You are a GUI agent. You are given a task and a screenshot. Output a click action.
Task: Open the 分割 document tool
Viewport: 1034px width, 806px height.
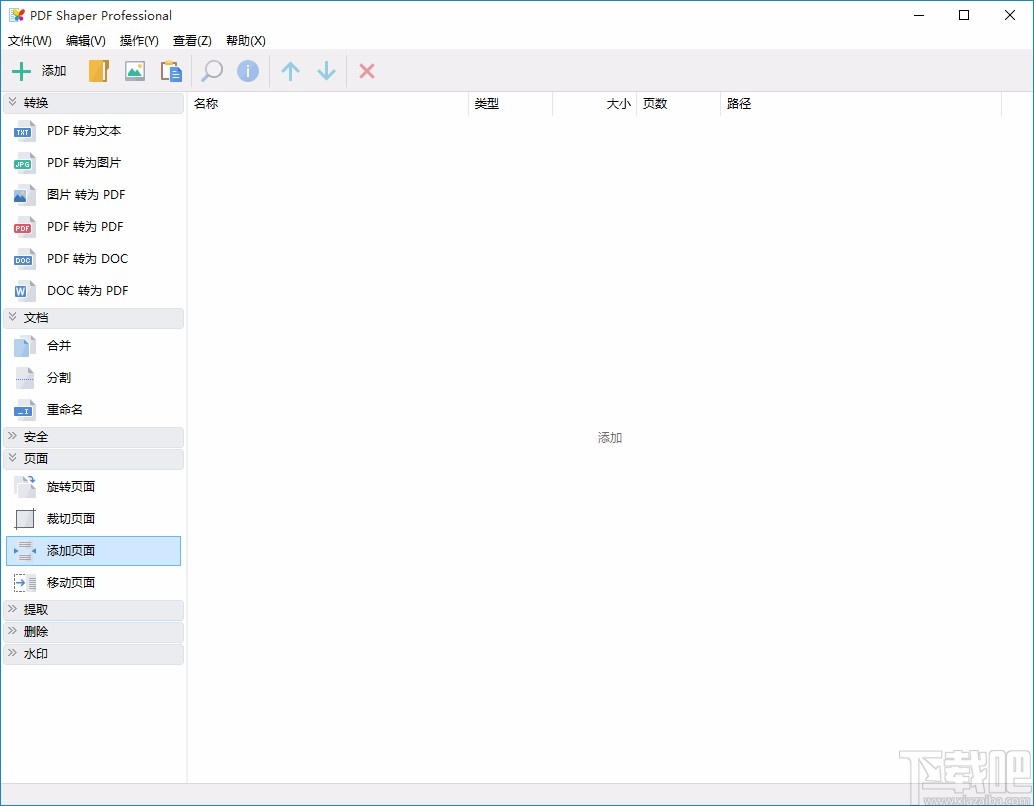[58, 377]
